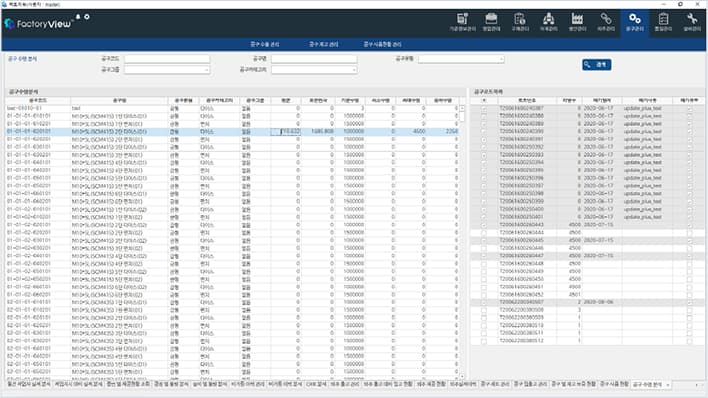Open the 공구사용현황 관리 submenu item
This screenshot has width=708, height=398.
(x=382, y=44)
